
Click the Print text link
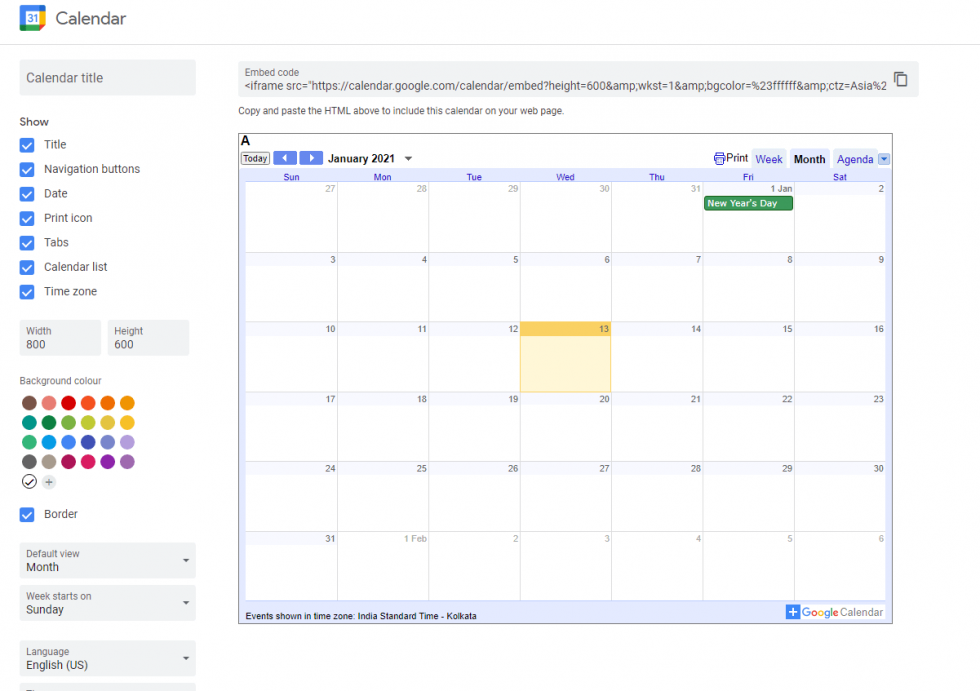pyautogui.click(x=737, y=158)
